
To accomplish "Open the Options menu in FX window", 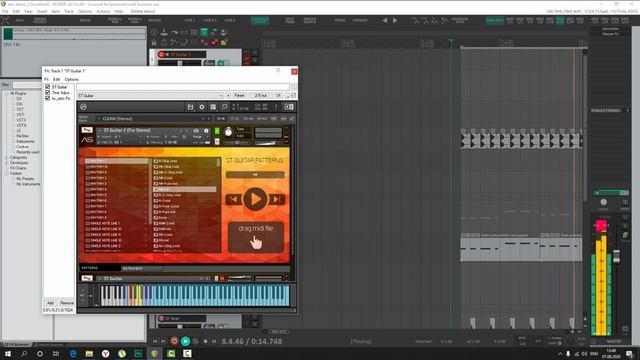I will click(x=71, y=79).
